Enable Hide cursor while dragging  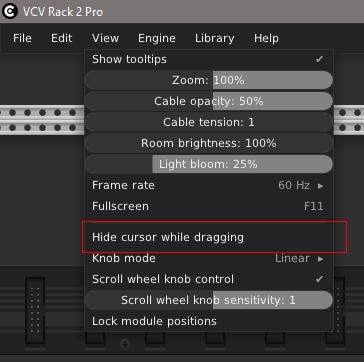coord(209,237)
